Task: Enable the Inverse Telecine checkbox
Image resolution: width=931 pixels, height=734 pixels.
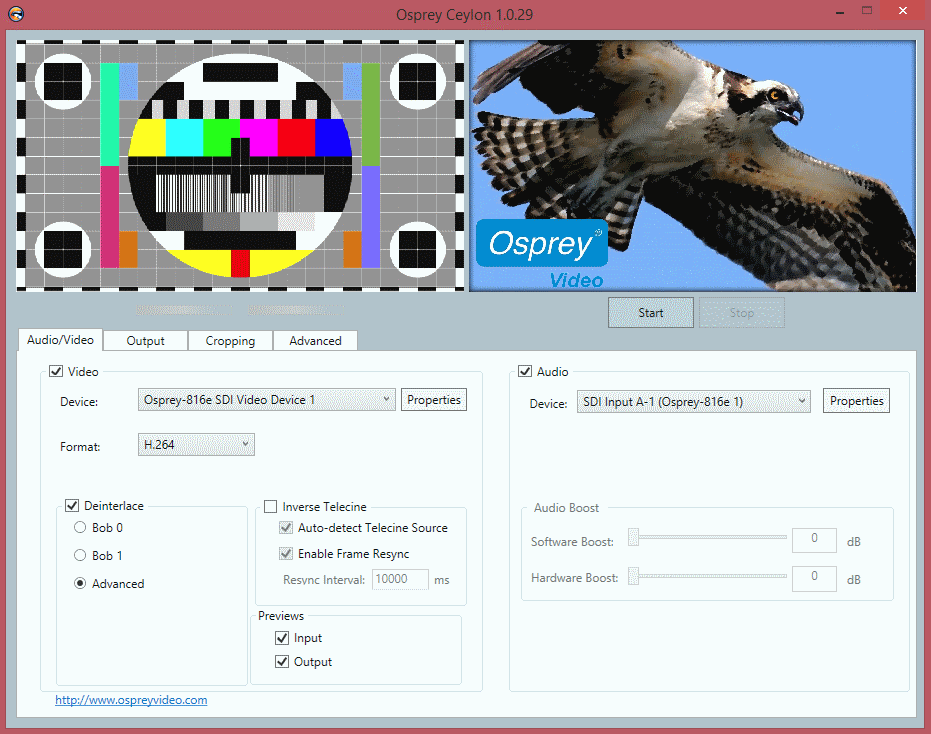Action: click(x=271, y=507)
